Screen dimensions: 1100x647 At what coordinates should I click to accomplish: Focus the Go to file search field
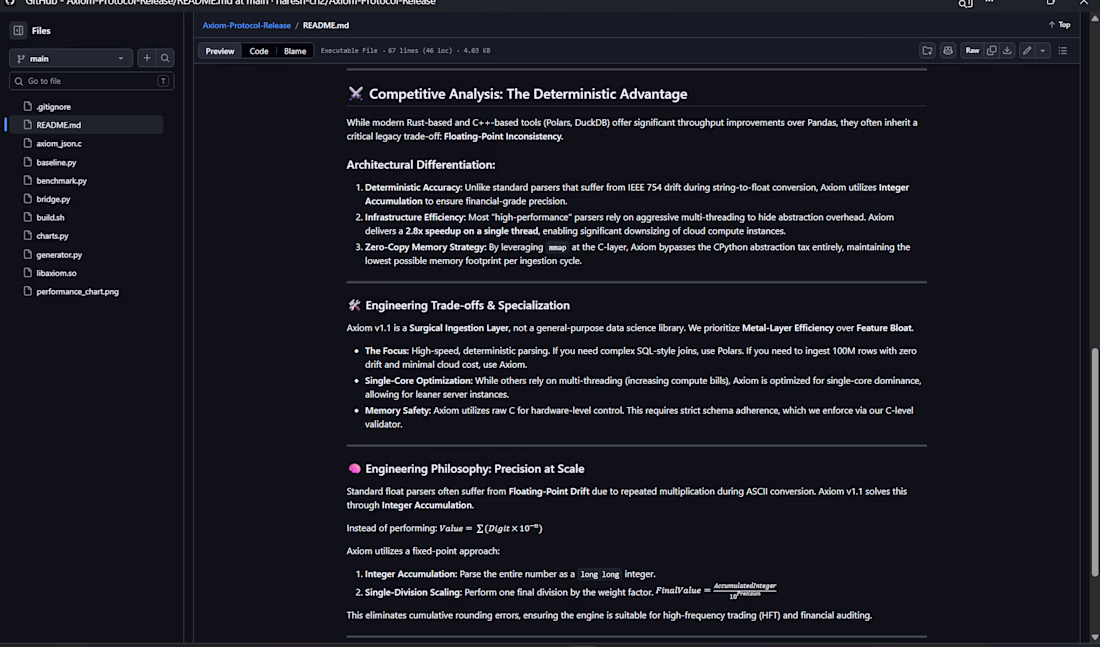click(91, 81)
